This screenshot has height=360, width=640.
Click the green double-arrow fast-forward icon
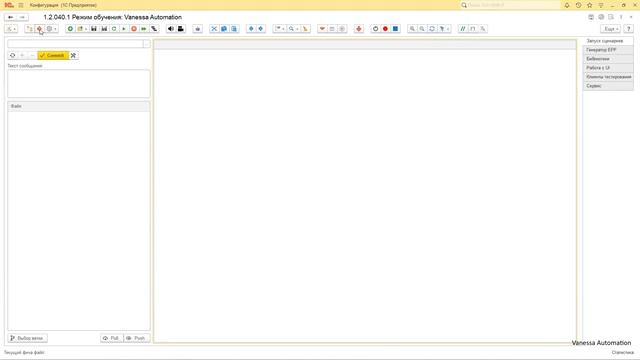pos(144,29)
